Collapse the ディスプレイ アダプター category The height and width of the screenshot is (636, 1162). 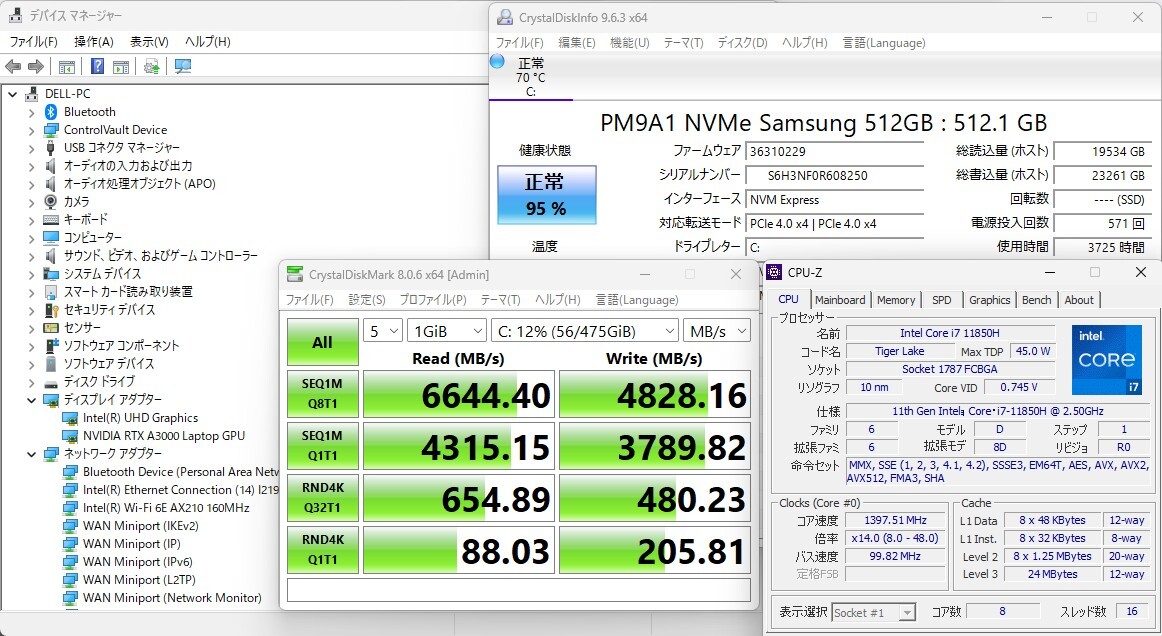point(31,400)
